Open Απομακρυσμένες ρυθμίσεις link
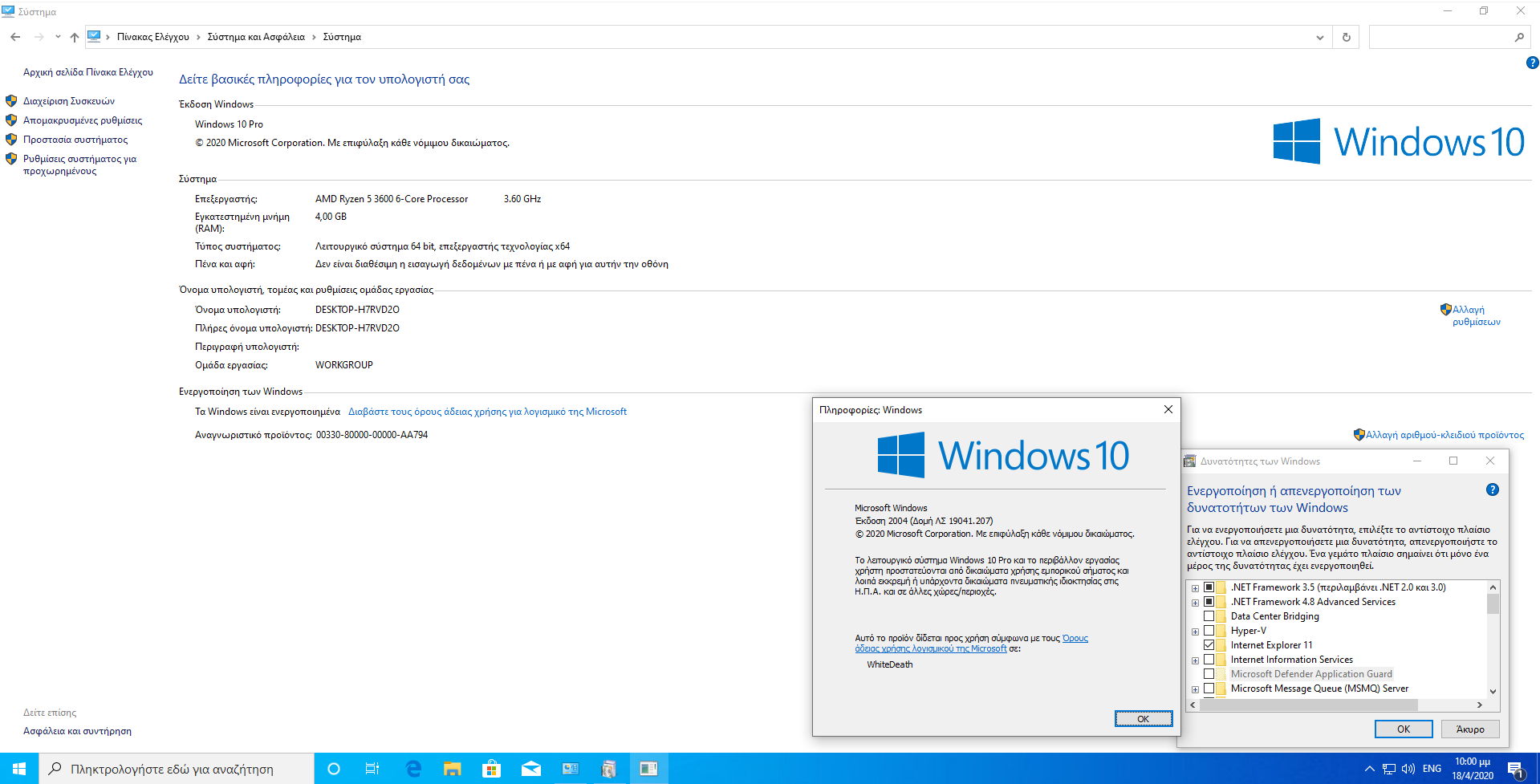This screenshot has width=1540, height=784. tap(83, 120)
